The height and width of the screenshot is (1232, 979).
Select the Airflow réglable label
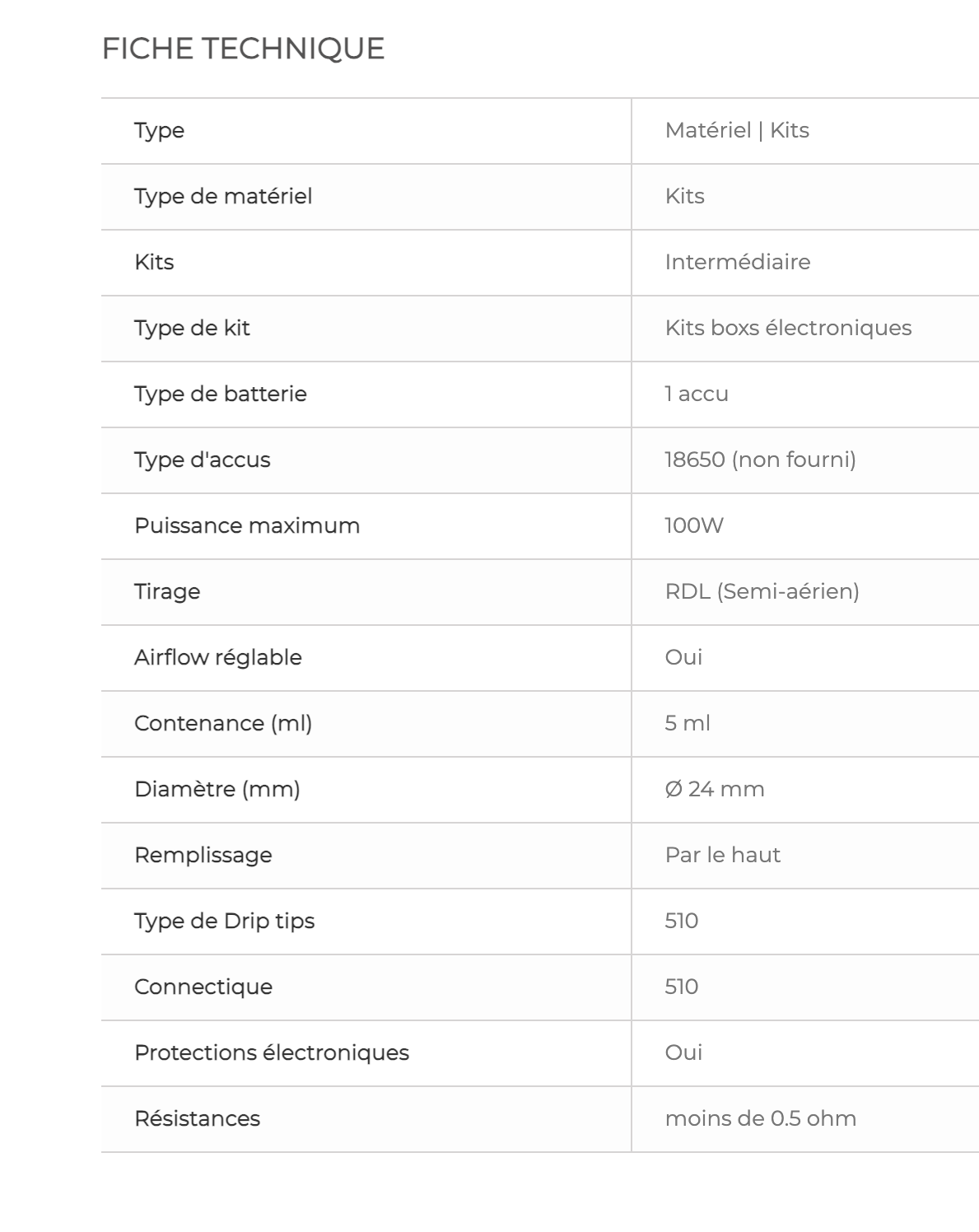[218, 657]
